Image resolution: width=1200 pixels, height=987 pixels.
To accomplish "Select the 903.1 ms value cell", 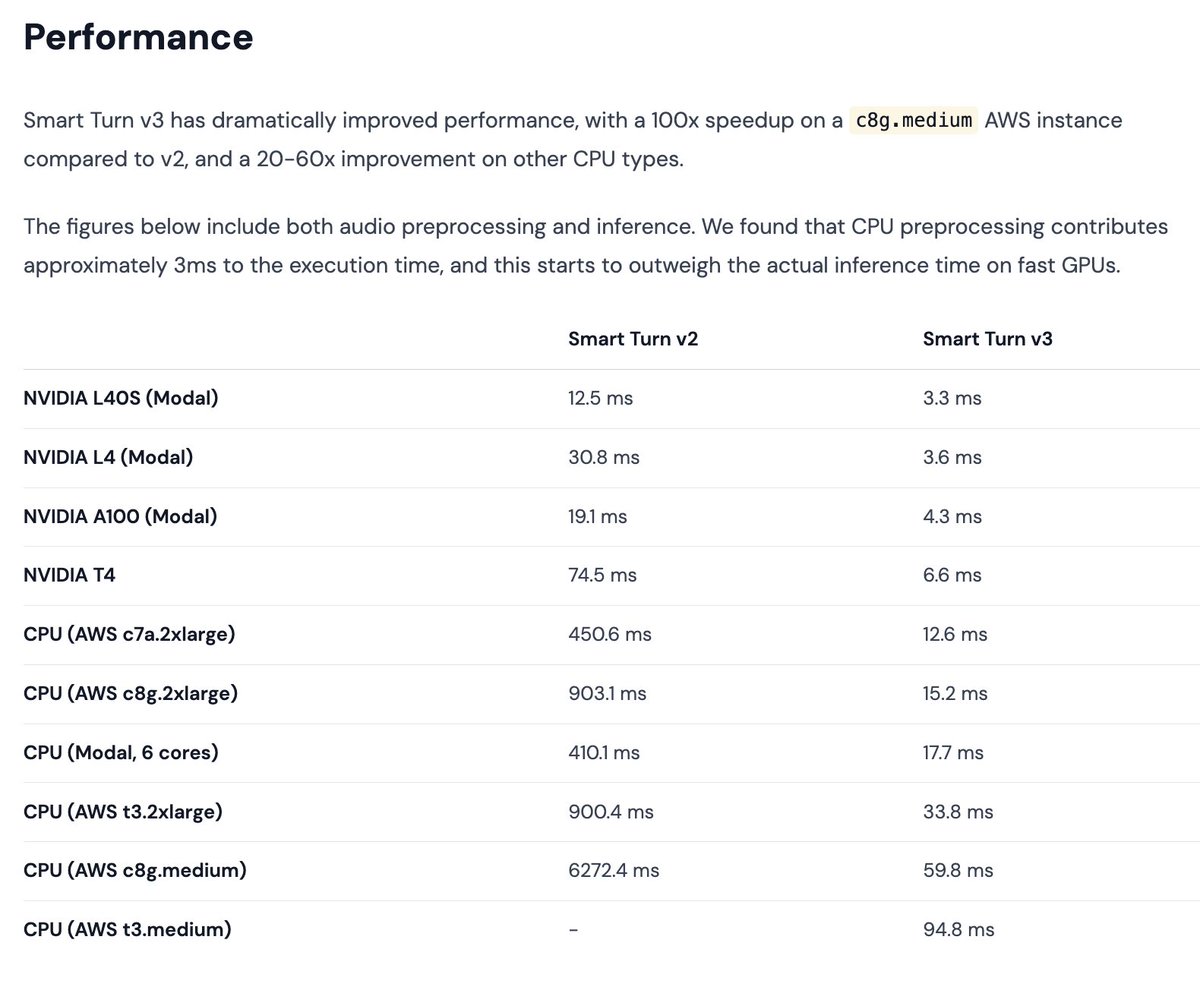I will [x=607, y=693].
